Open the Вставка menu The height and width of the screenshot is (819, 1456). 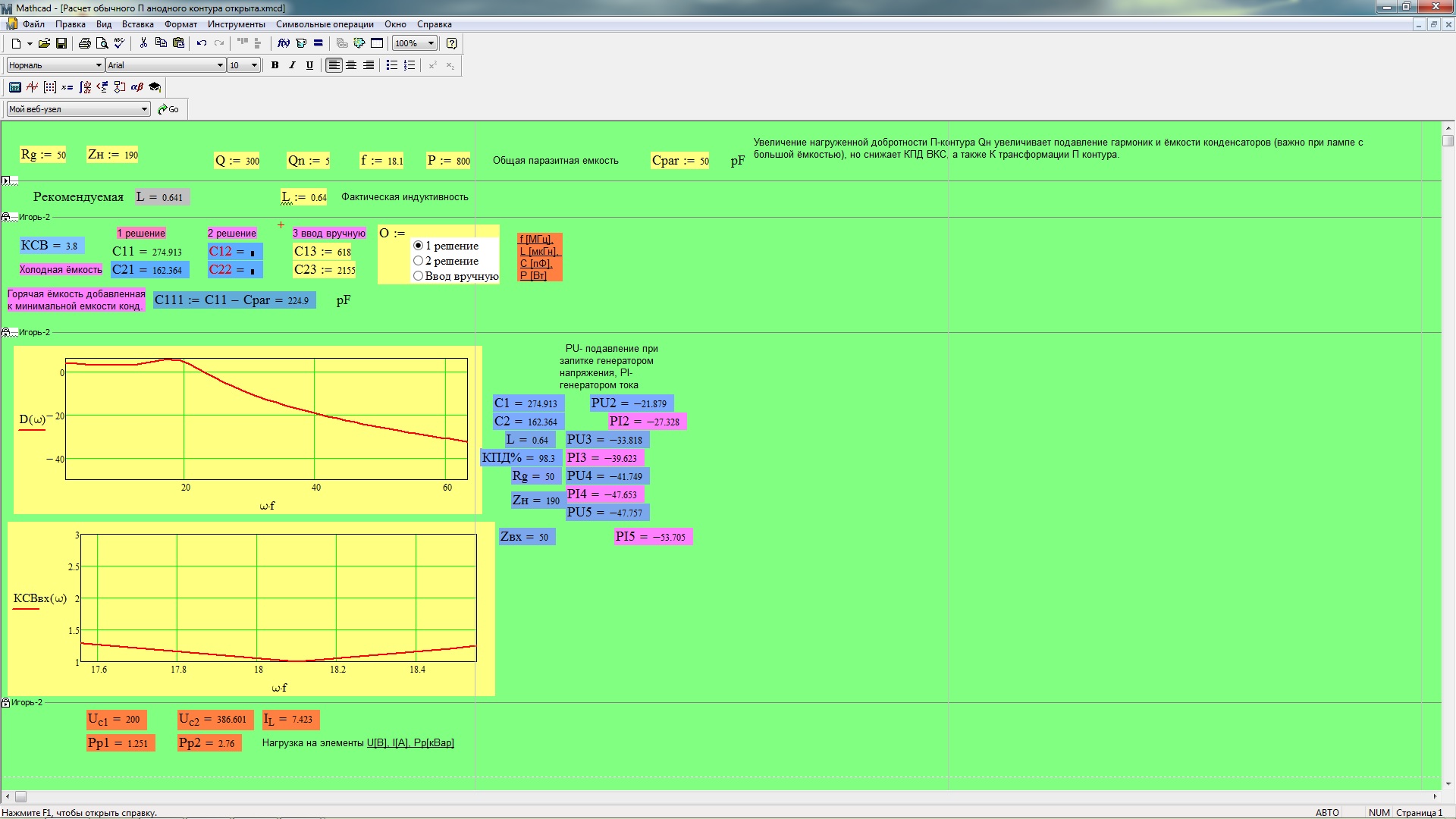[137, 24]
